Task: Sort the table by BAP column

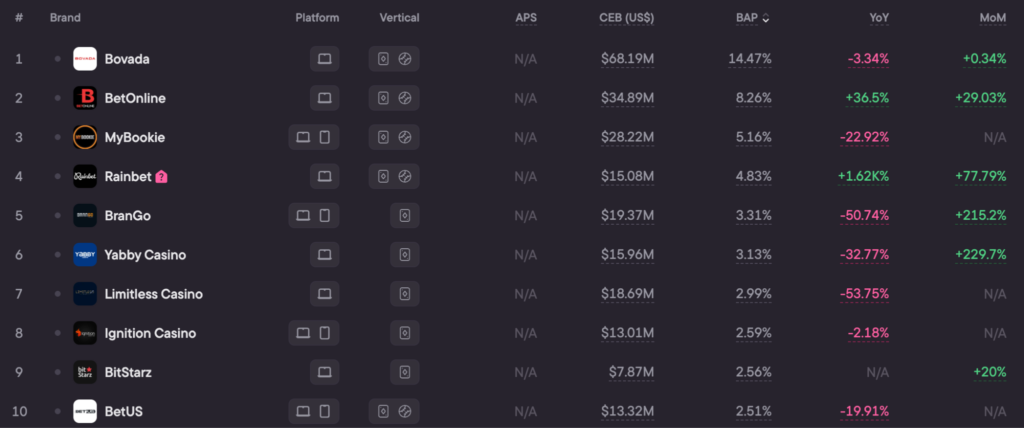Action: point(750,18)
